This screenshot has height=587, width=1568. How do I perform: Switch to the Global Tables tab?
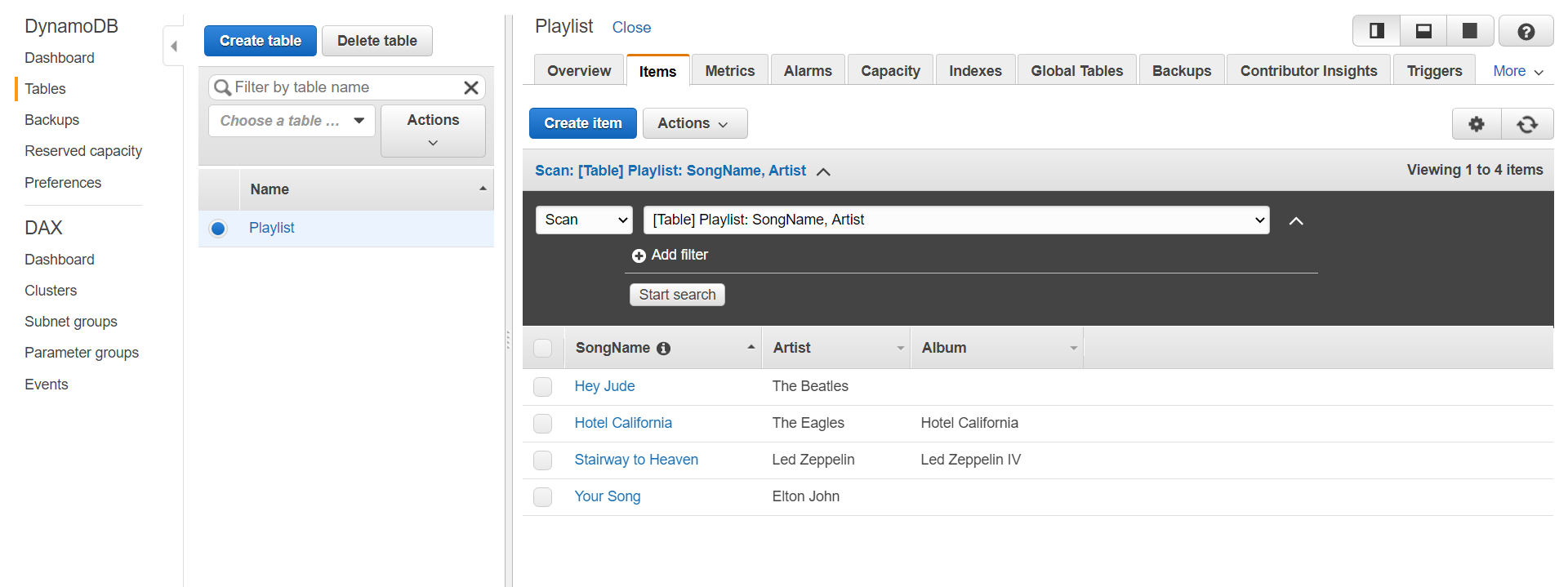point(1076,71)
